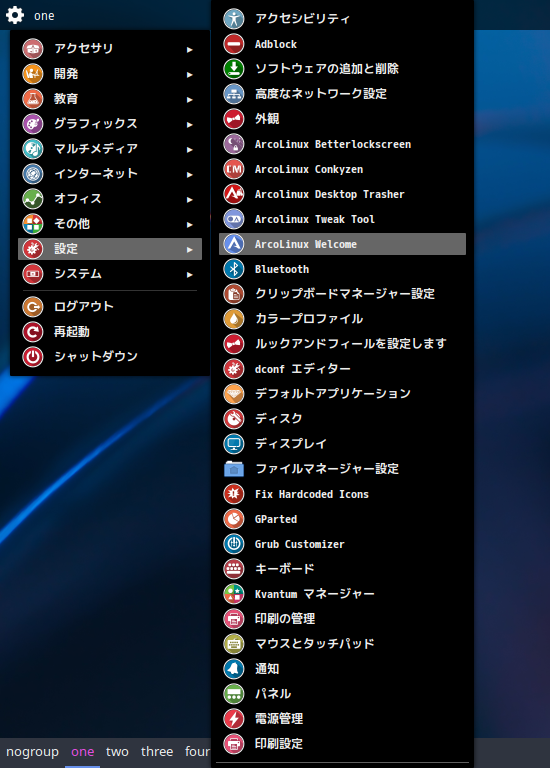Viewport: 550px width, 768px height.
Task: Click the 電源管理 lightning icon
Action: tap(234, 719)
